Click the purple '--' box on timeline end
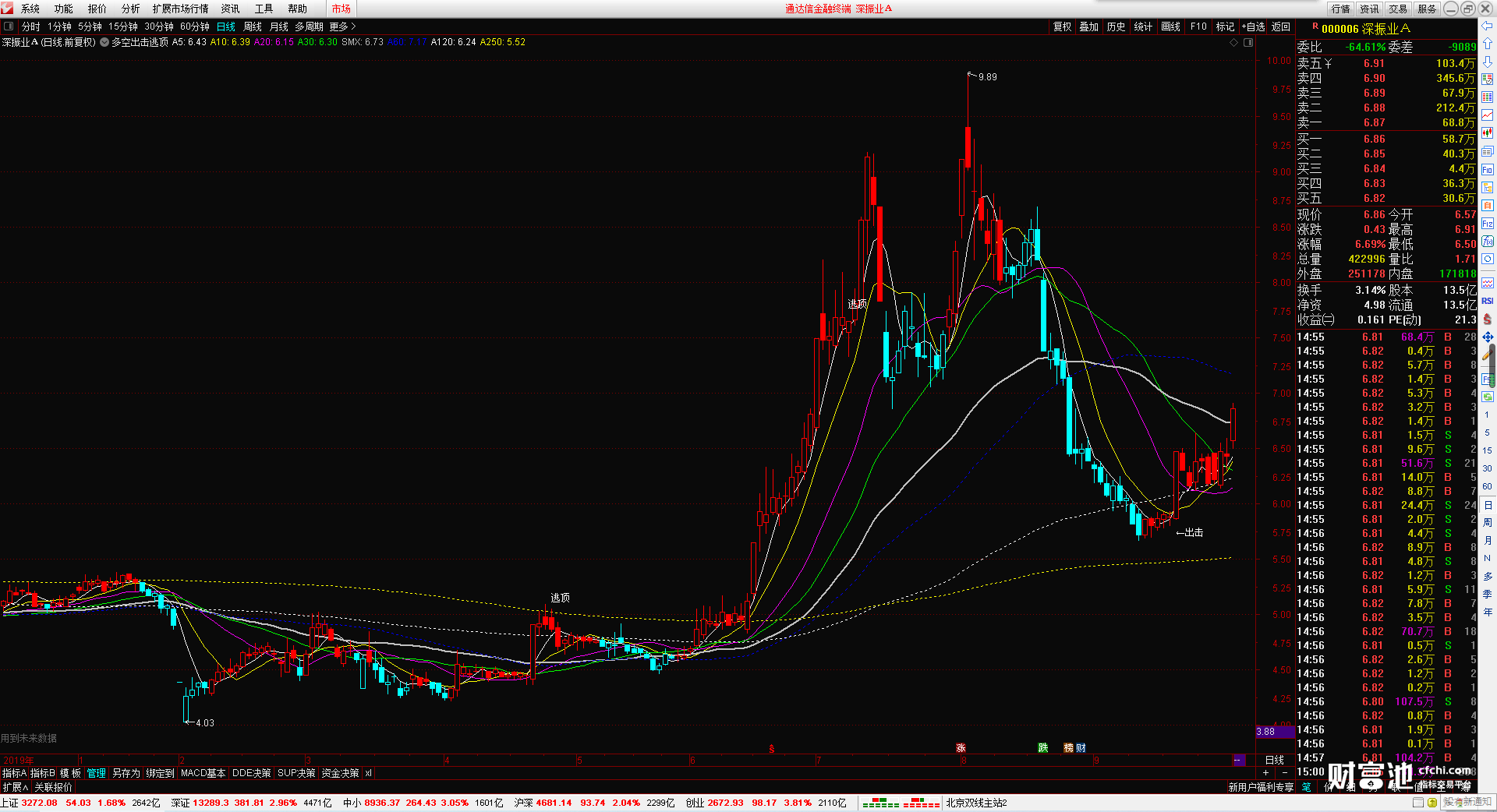 coord(1238,760)
